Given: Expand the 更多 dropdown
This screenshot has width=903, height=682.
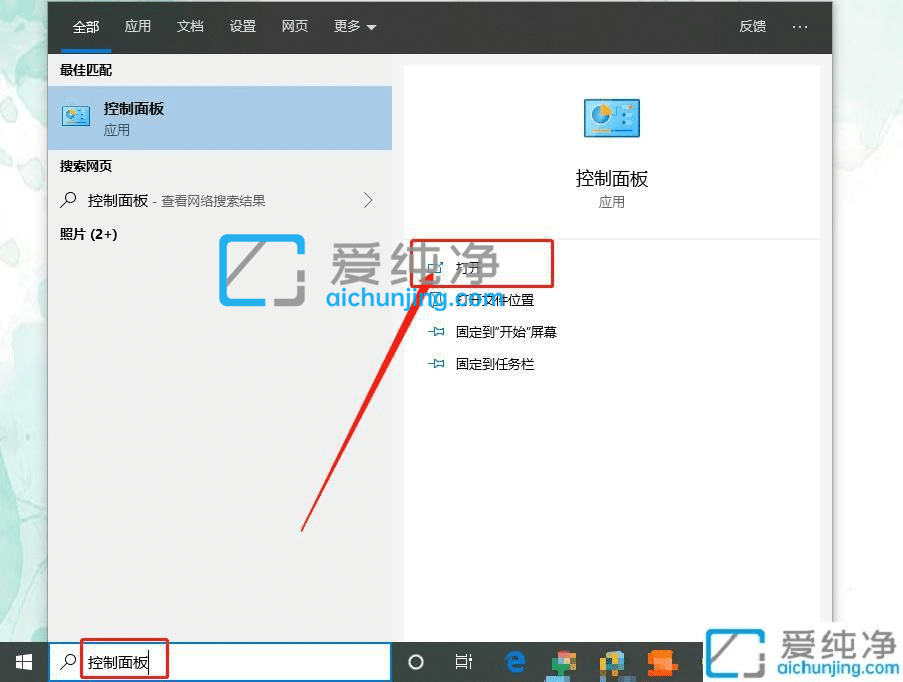Looking at the screenshot, I should click(x=355, y=26).
